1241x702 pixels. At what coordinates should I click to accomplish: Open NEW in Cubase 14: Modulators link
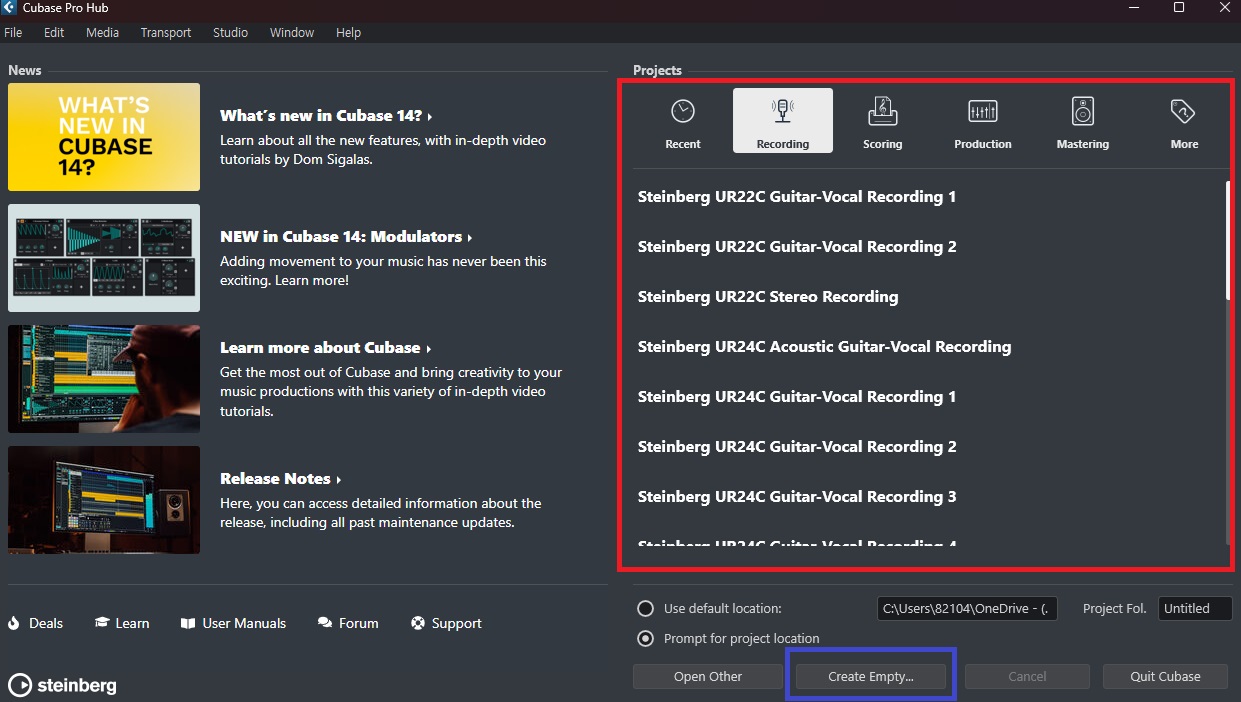tap(346, 236)
